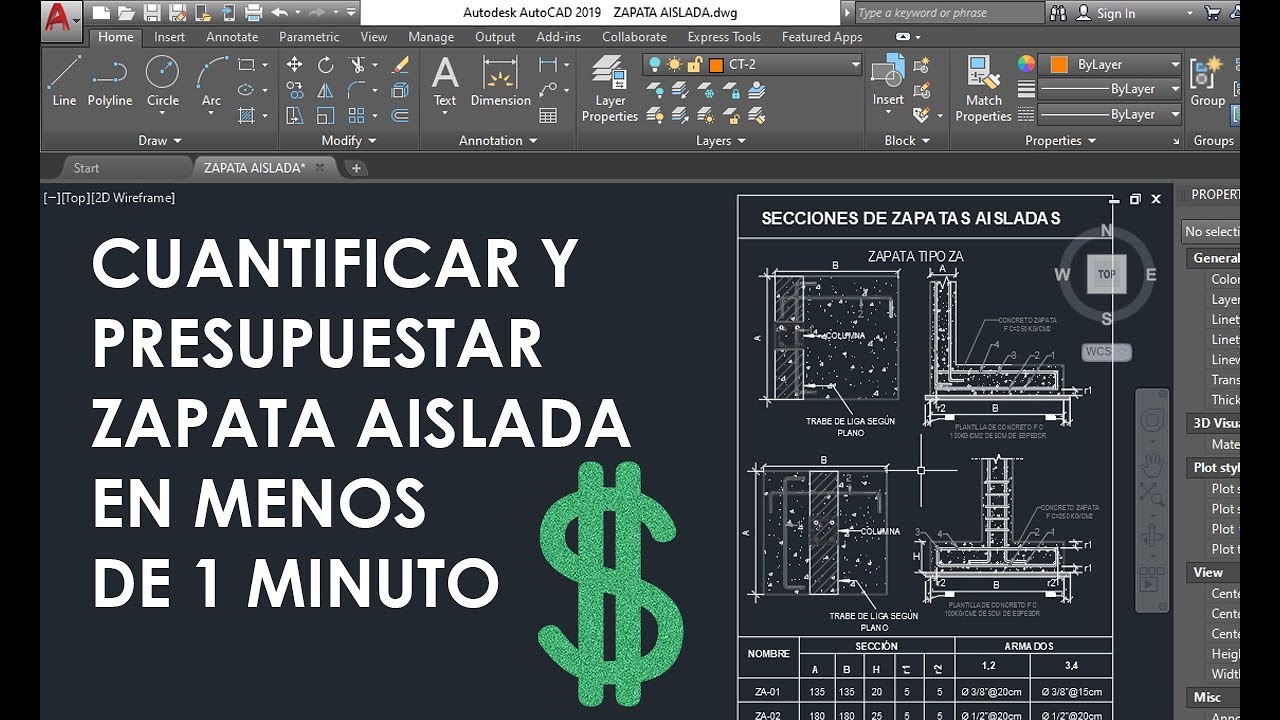Viewport: 1280px width, 720px height.
Task: Expand the Layers panel
Action: [720, 141]
